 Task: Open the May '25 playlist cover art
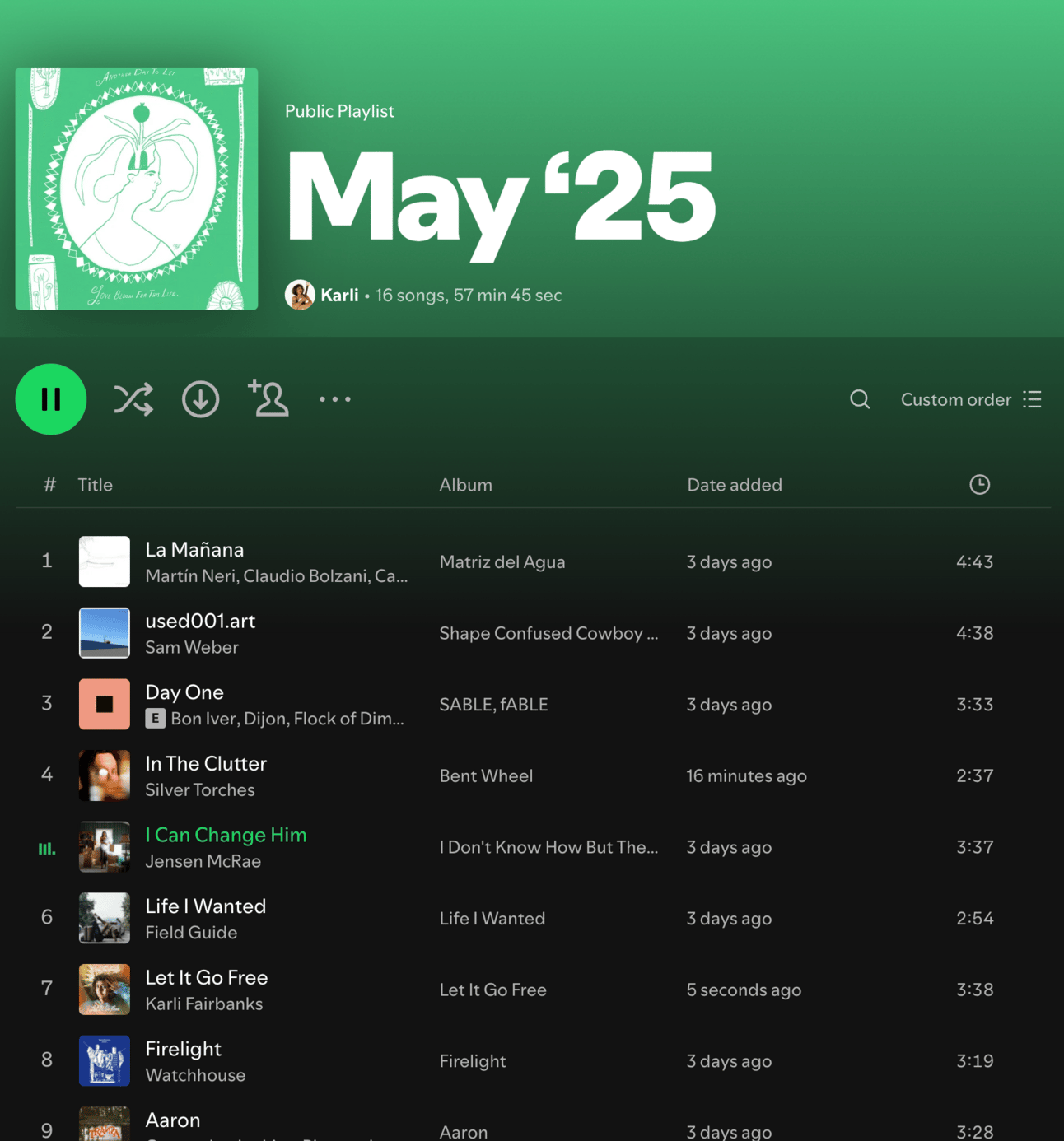click(137, 189)
